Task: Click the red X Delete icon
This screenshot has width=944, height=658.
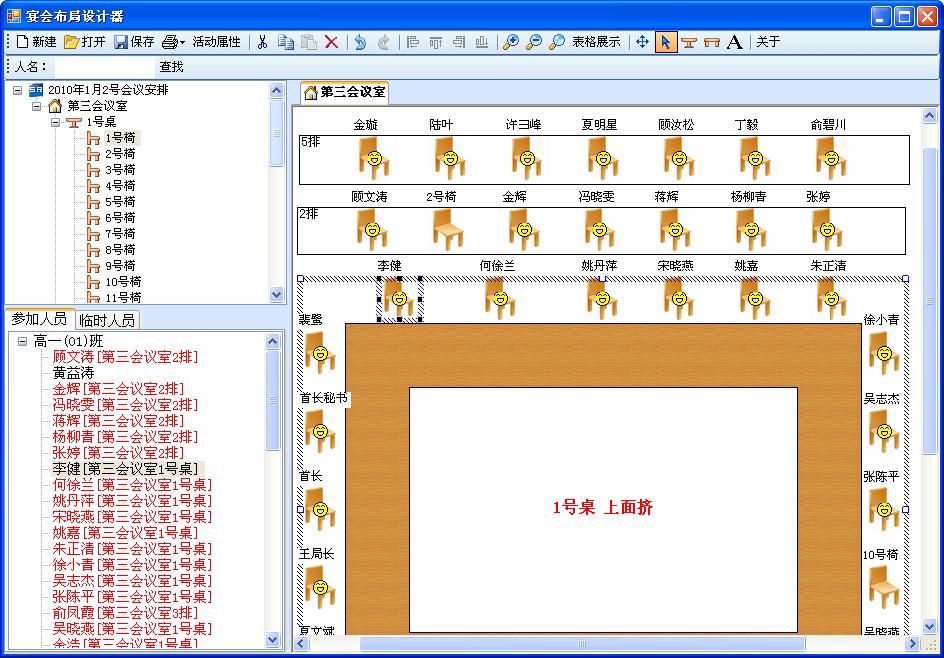Action: click(x=332, y=42)
